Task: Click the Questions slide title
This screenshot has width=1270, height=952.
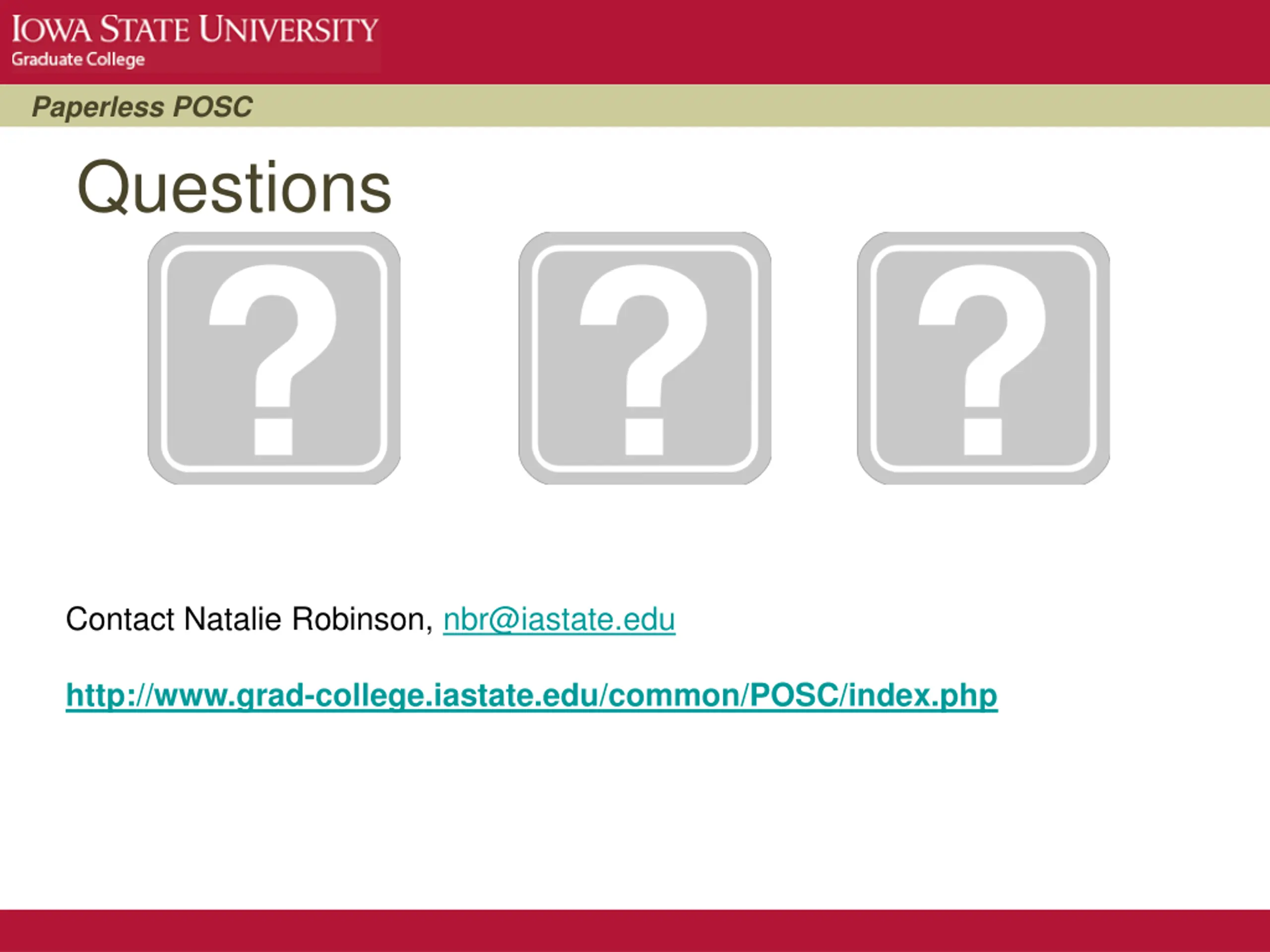Action: 234,187
